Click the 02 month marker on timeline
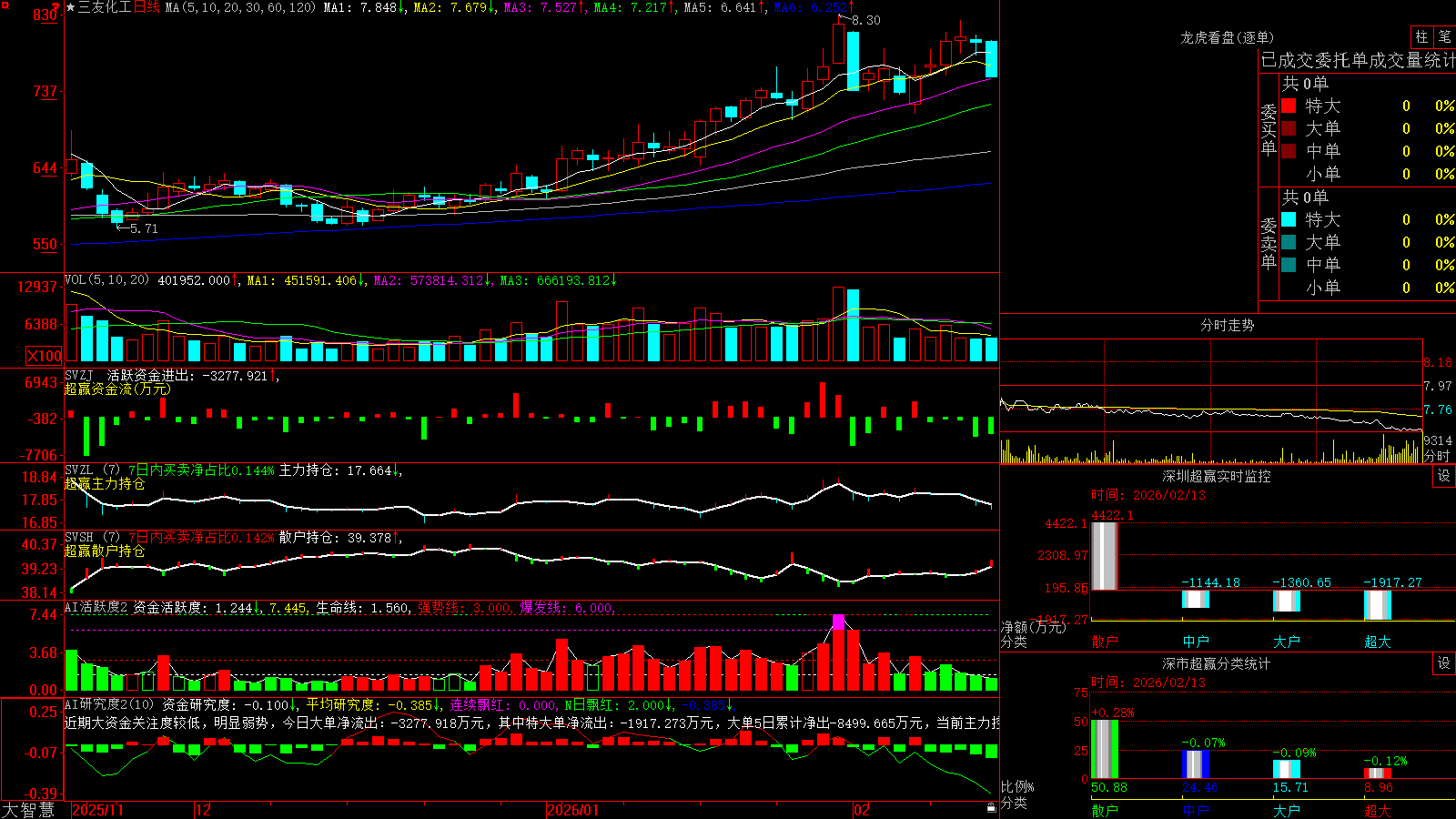 [862, 810]
